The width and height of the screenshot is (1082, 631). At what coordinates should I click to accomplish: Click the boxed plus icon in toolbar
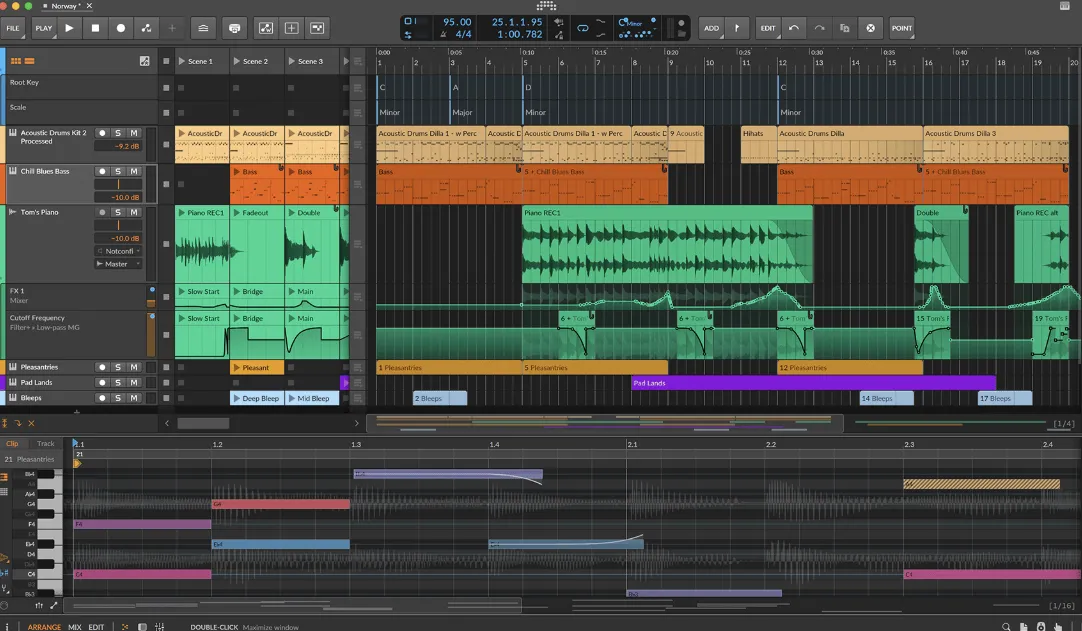(x=291, y=28)
